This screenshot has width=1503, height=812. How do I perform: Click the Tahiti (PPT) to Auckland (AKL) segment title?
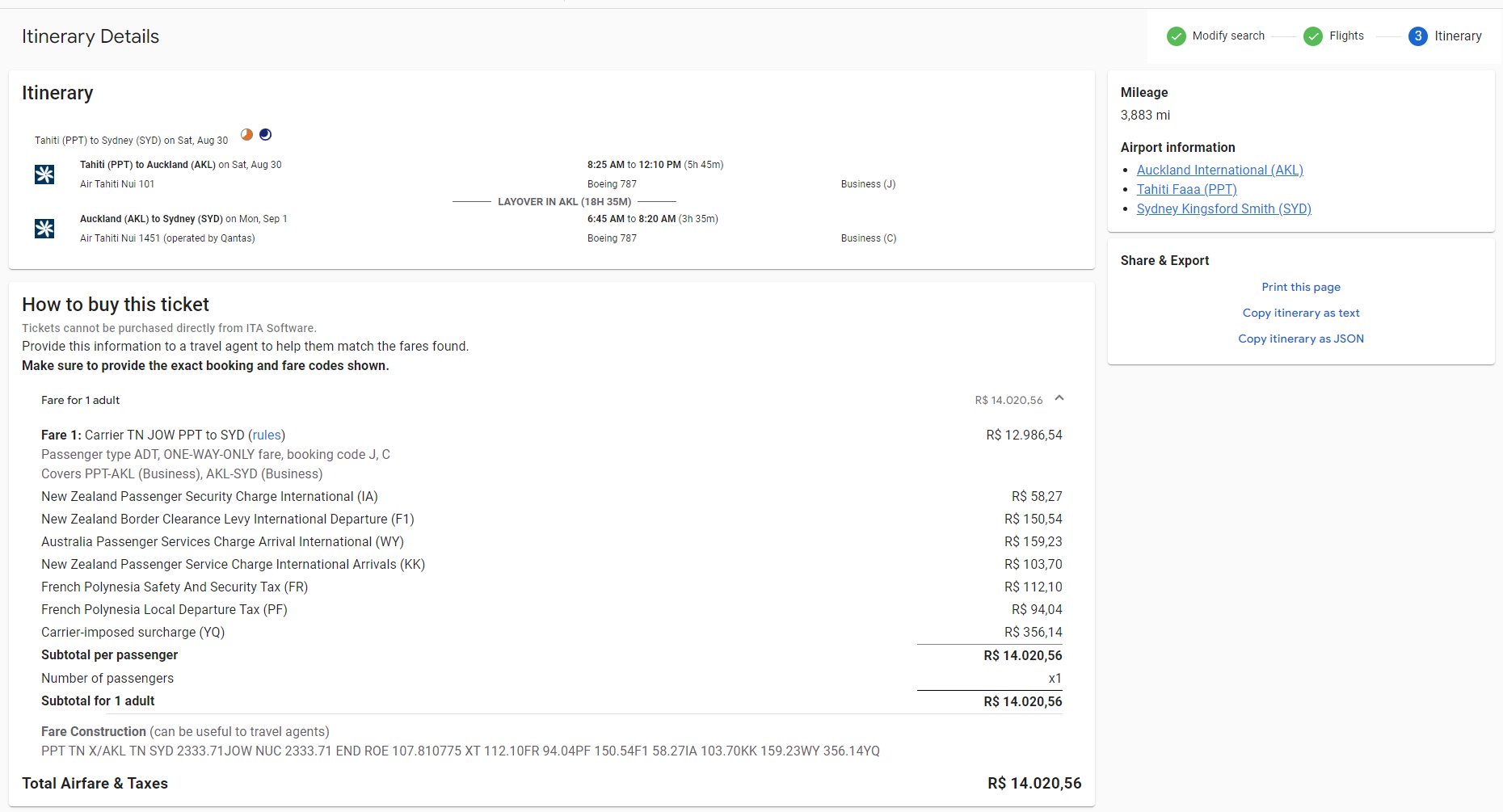[x=148, y=165]
